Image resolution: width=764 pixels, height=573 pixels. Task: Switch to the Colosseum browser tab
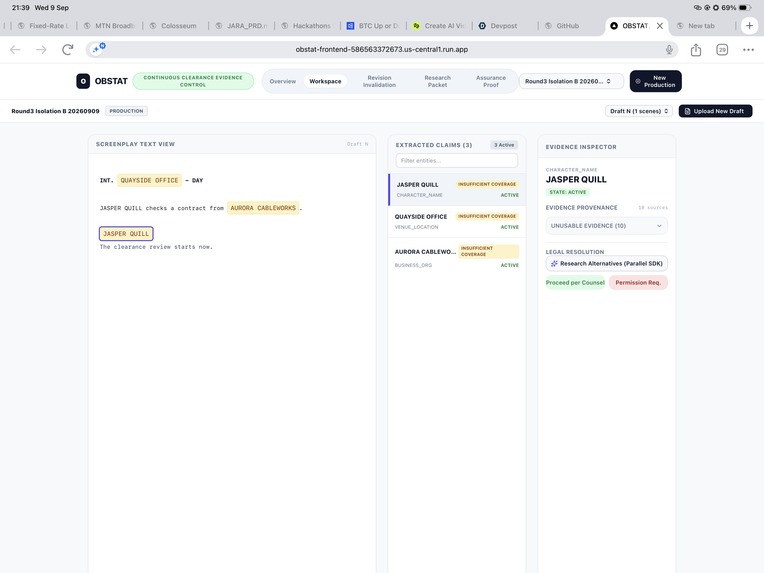click(x=173, y=26)
